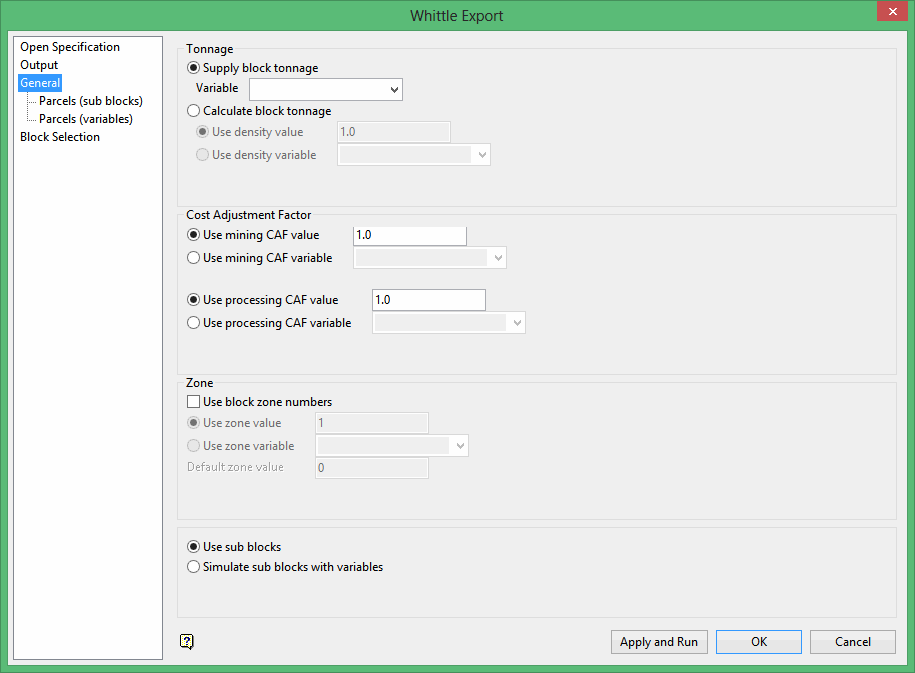The image size is (915, 673).
Task: Confirm with the OK button
Action: coord(759,641)
